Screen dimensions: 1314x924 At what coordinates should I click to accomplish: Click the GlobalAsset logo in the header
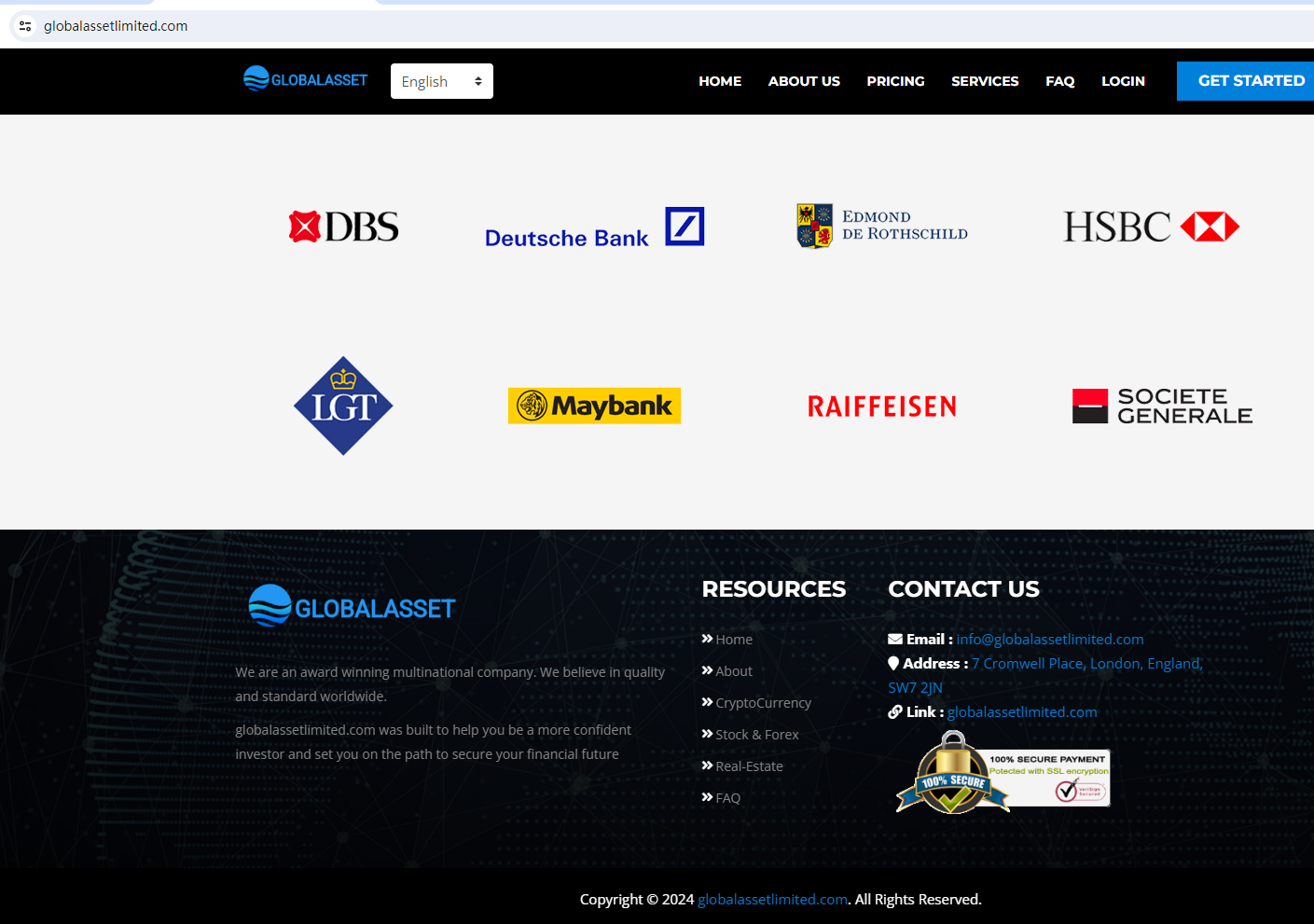coord(305,79)
